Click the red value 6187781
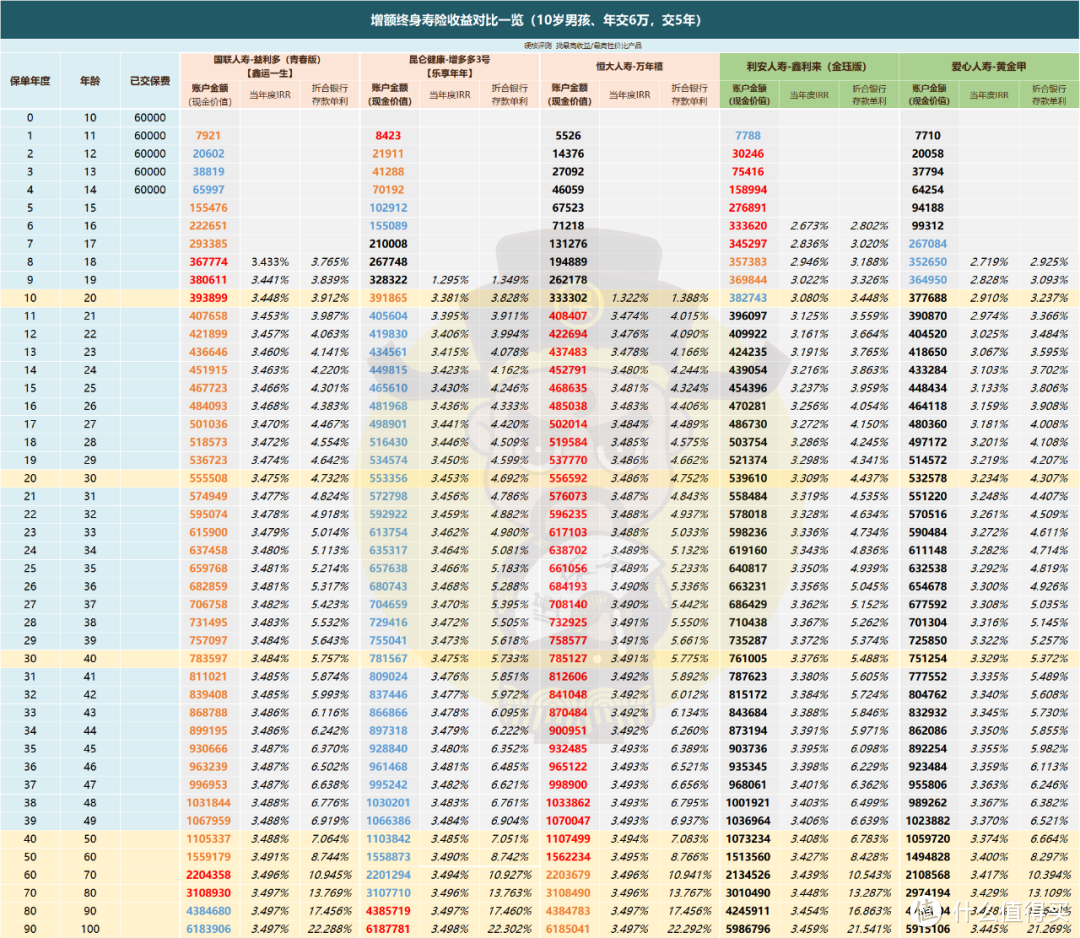The height and width of the screenshot is (938, 1080). pos(388,929)
